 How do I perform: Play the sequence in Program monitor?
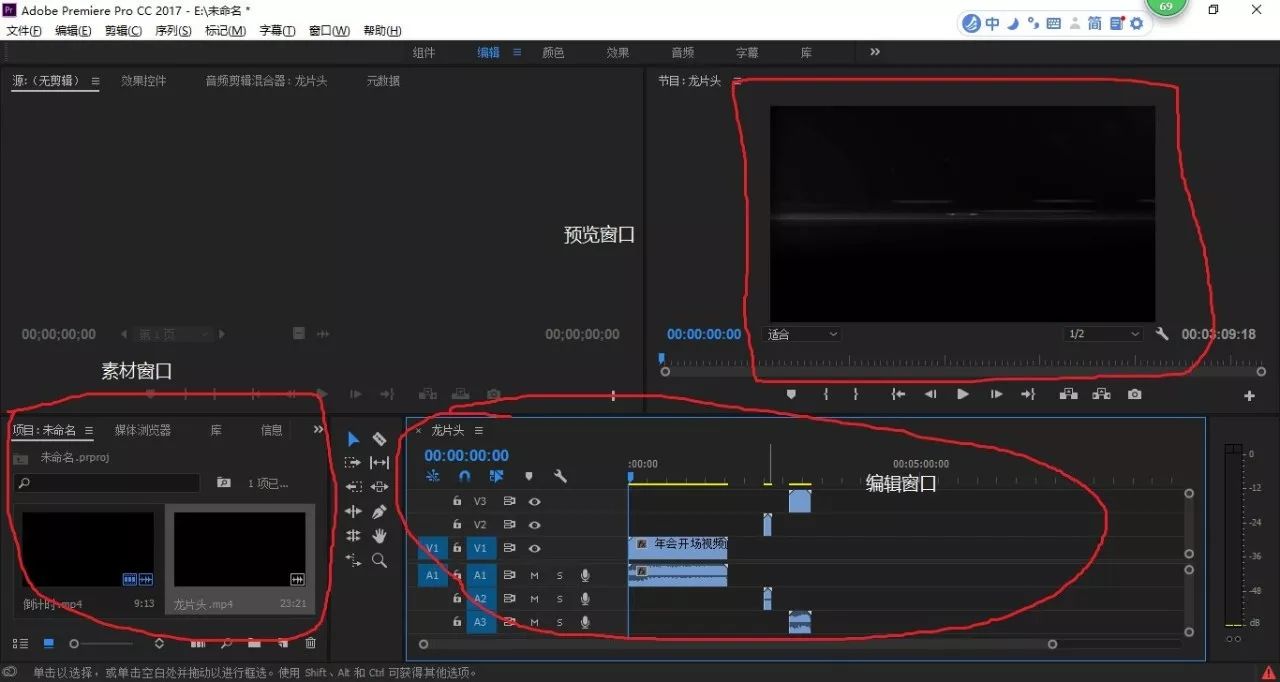coord(963,395)
